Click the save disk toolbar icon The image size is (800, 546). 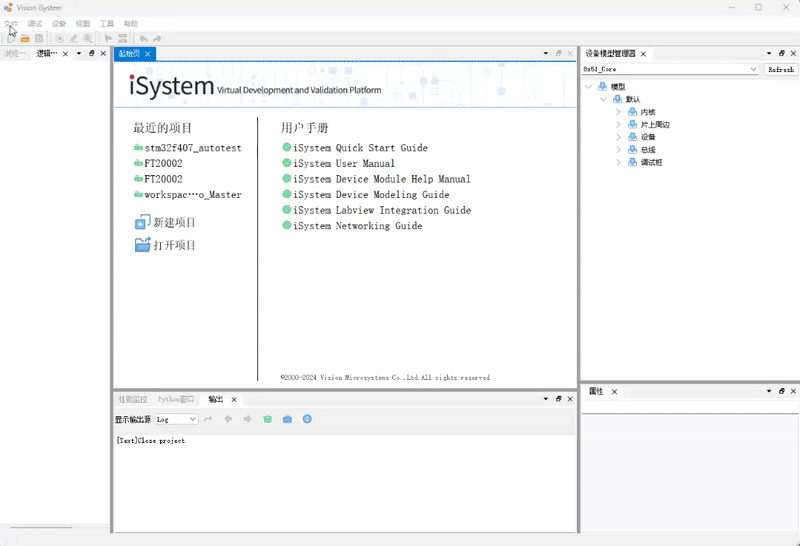coord(39,38)
